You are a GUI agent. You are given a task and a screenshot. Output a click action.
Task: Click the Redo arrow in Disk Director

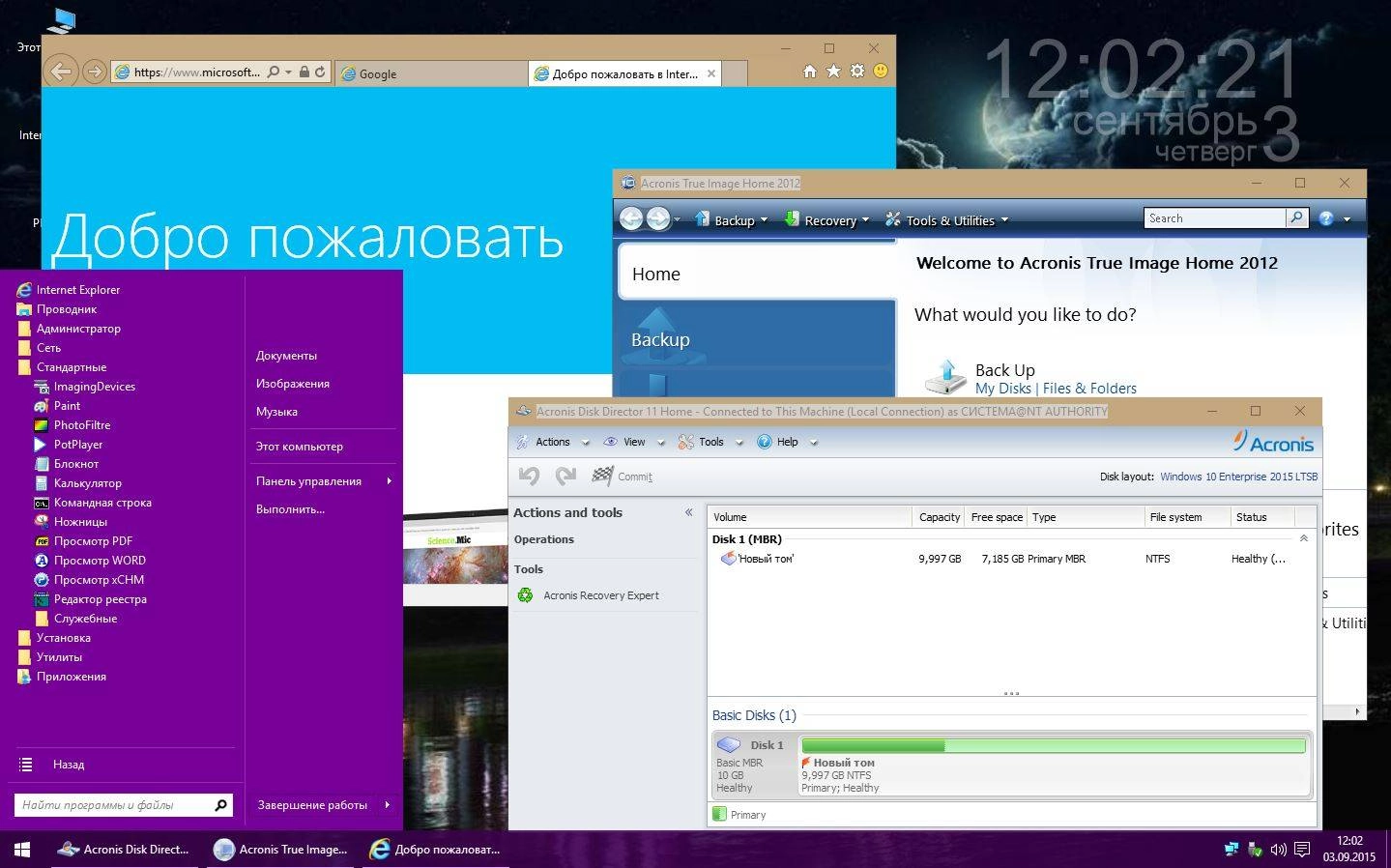pos(565,476)
